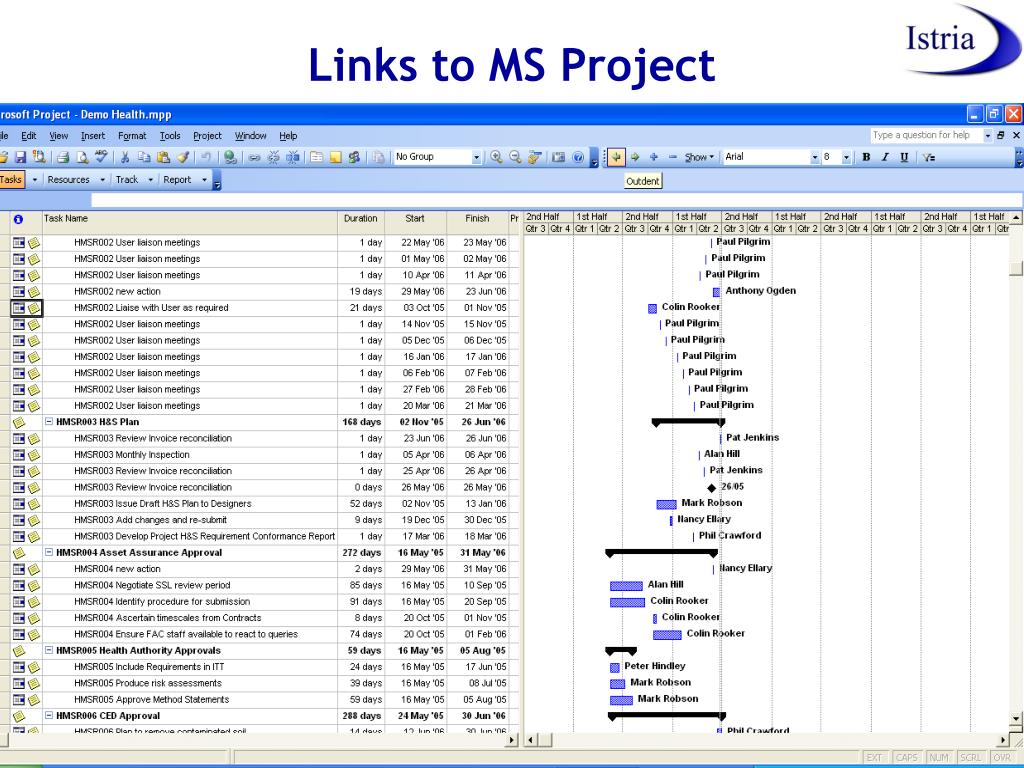Click the Finish column header

point(477,223)
